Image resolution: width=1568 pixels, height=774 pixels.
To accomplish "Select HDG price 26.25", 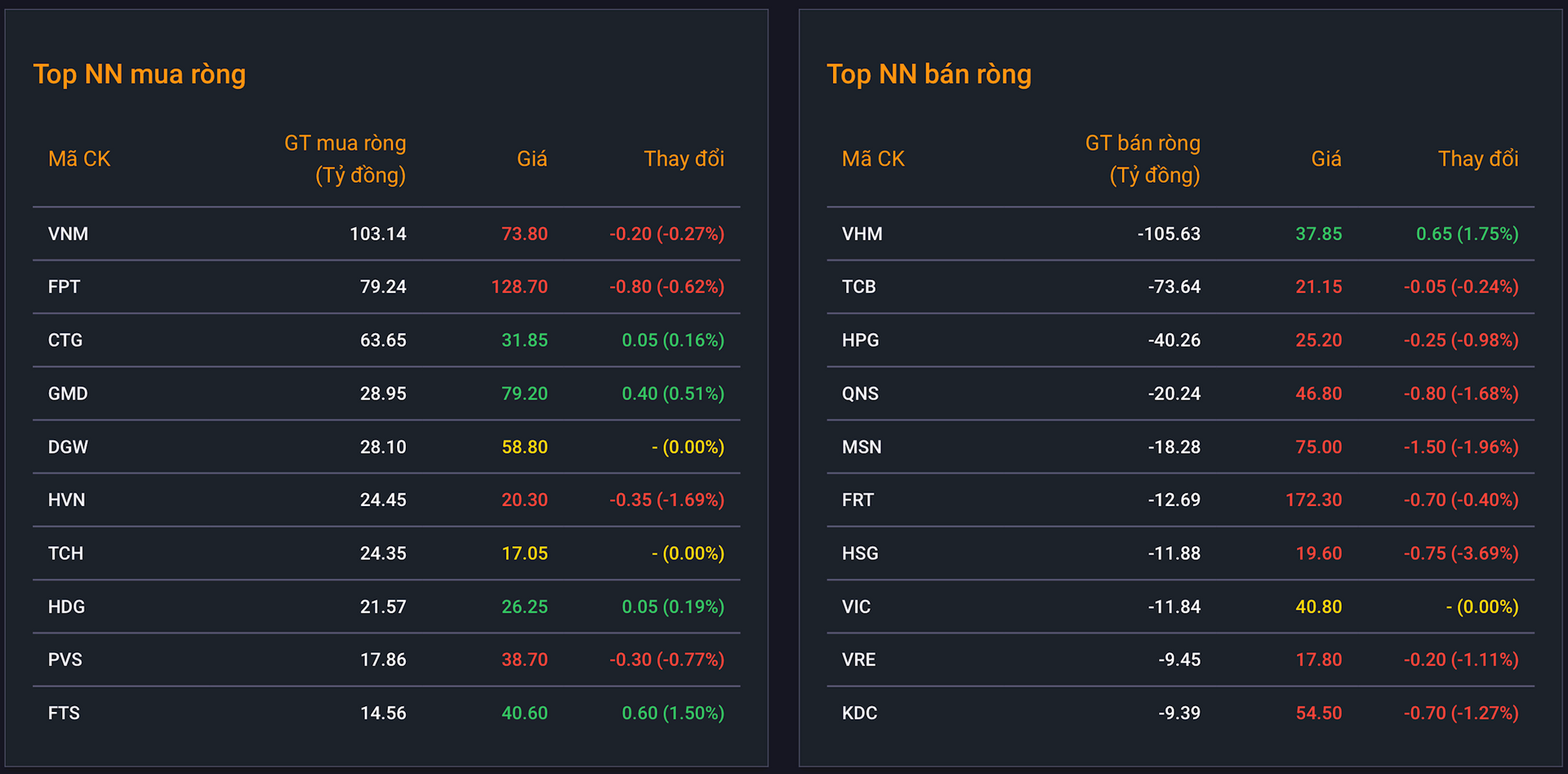I will click(524, 607).
